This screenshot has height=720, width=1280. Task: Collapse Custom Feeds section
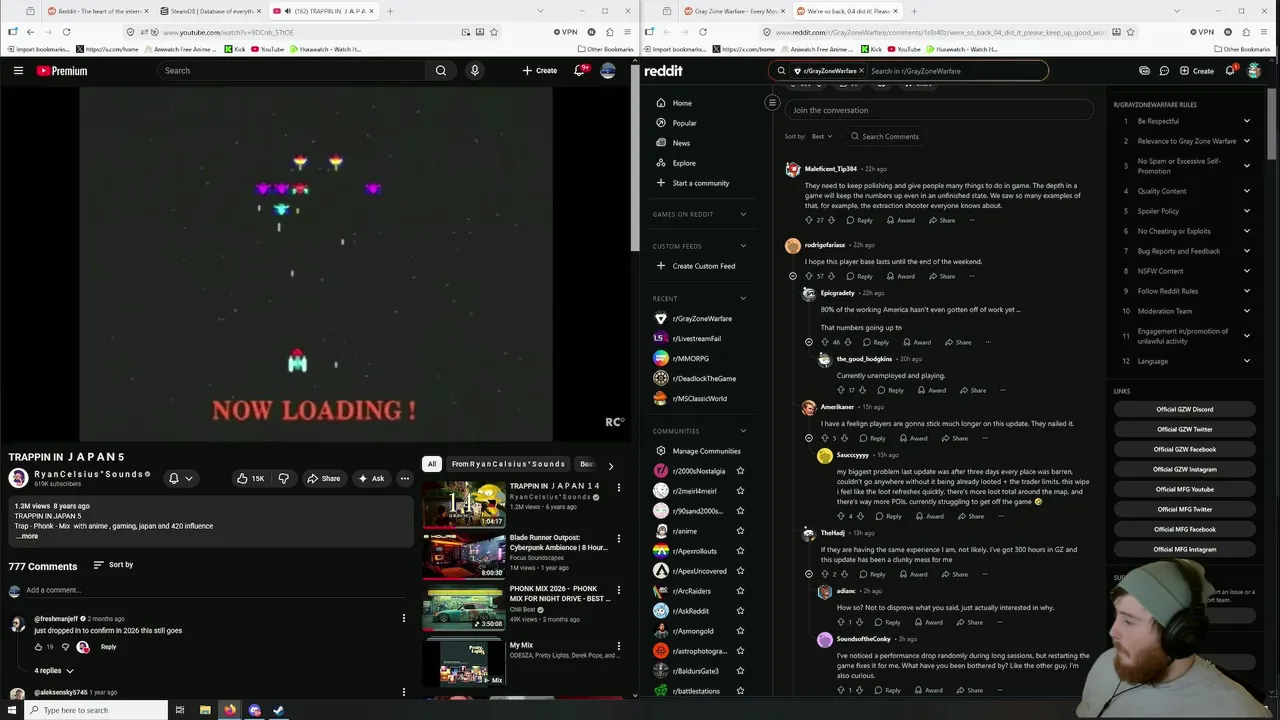tap(743, 246)
